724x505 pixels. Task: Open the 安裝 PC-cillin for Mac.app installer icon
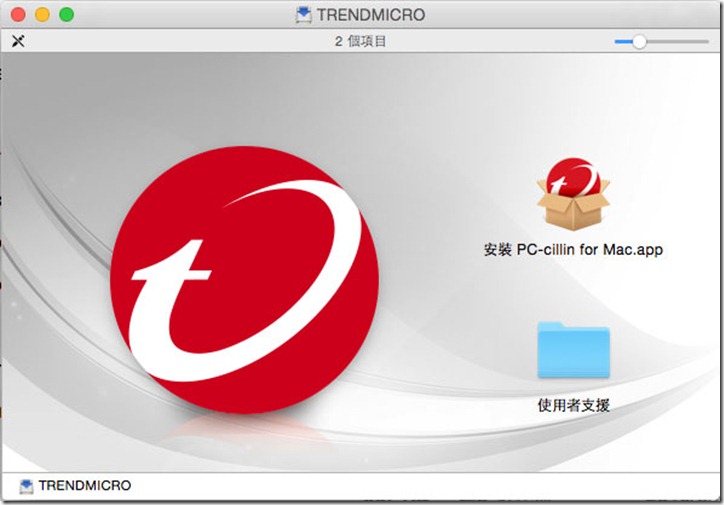[573, 194]
